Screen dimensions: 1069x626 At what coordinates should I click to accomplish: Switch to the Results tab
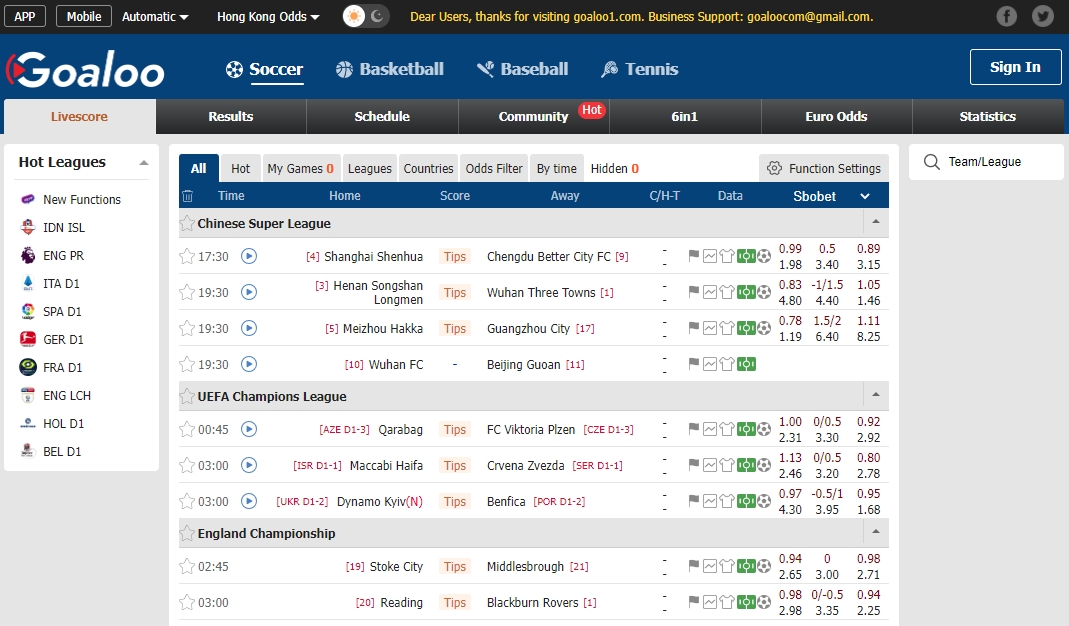231,117
